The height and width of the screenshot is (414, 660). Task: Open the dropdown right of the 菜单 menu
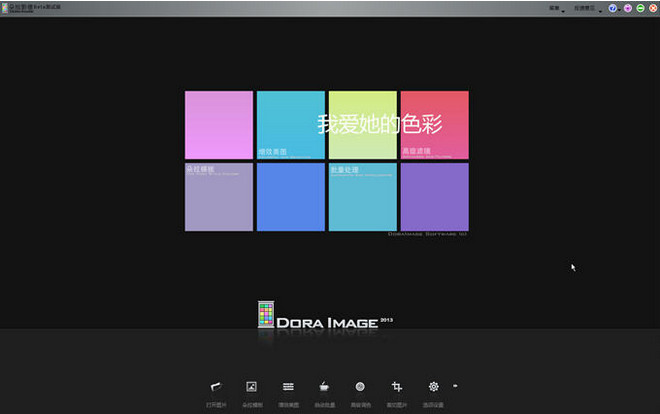point(587,8)
